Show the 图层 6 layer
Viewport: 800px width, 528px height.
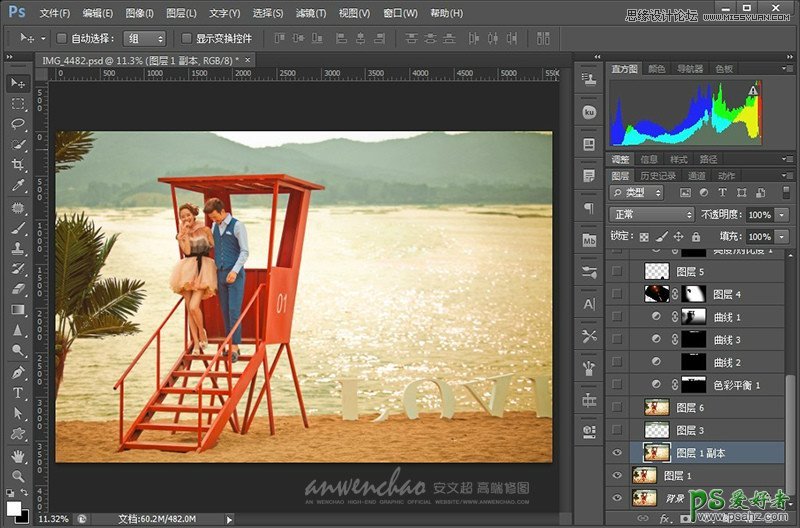tap(617, 408)
